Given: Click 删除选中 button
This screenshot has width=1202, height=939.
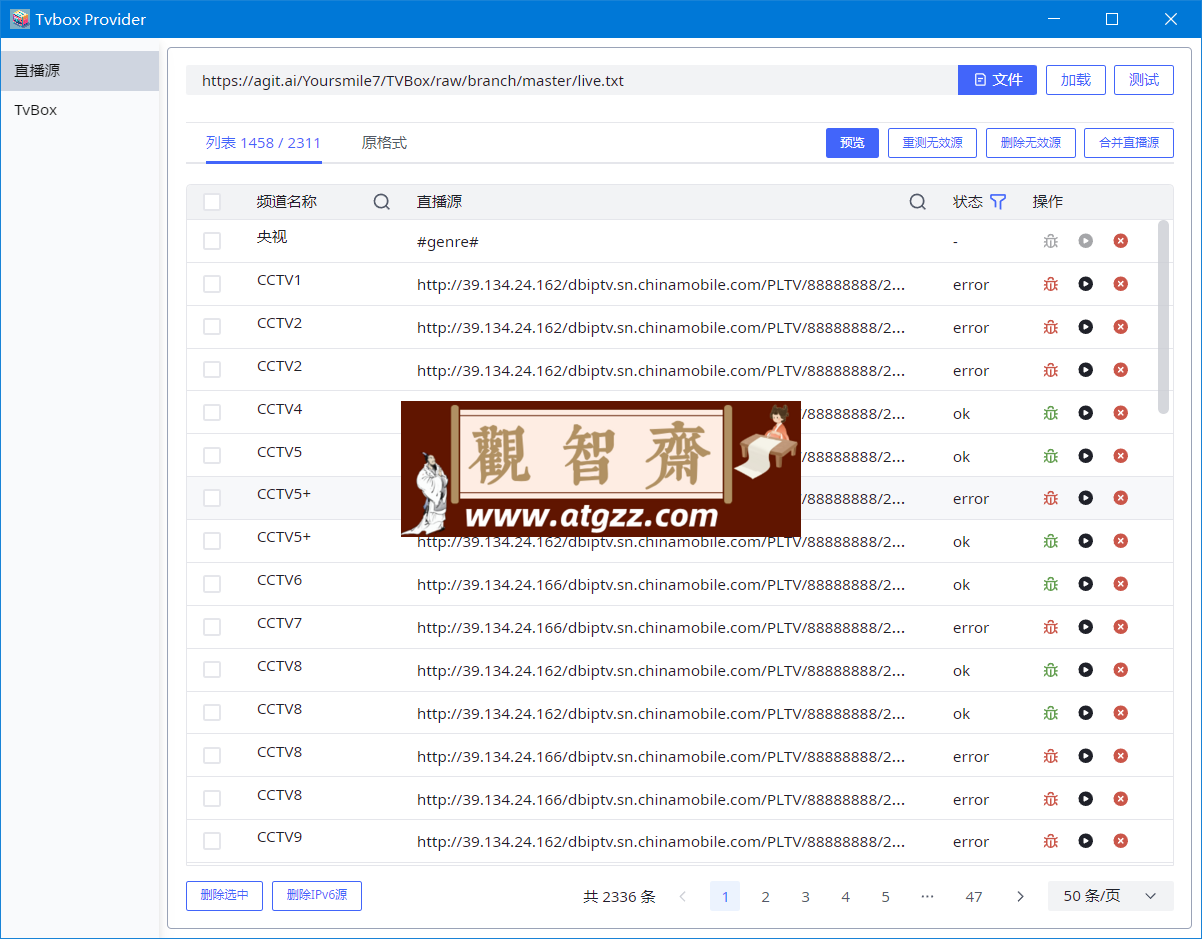Looking at the screenshot, I should tap(224, 896).
